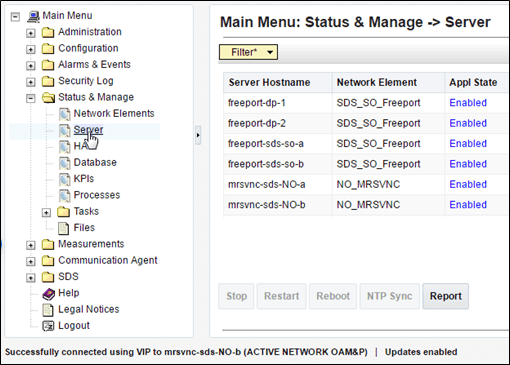510x365 pixels.
Task: Click the Main Menu computer icon
Action: 33,16
